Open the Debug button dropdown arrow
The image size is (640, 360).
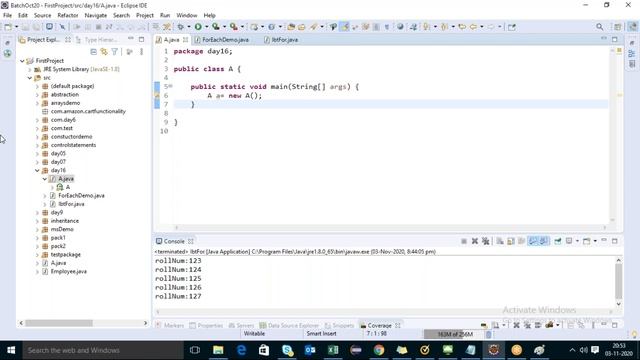(x=189, y=27)
